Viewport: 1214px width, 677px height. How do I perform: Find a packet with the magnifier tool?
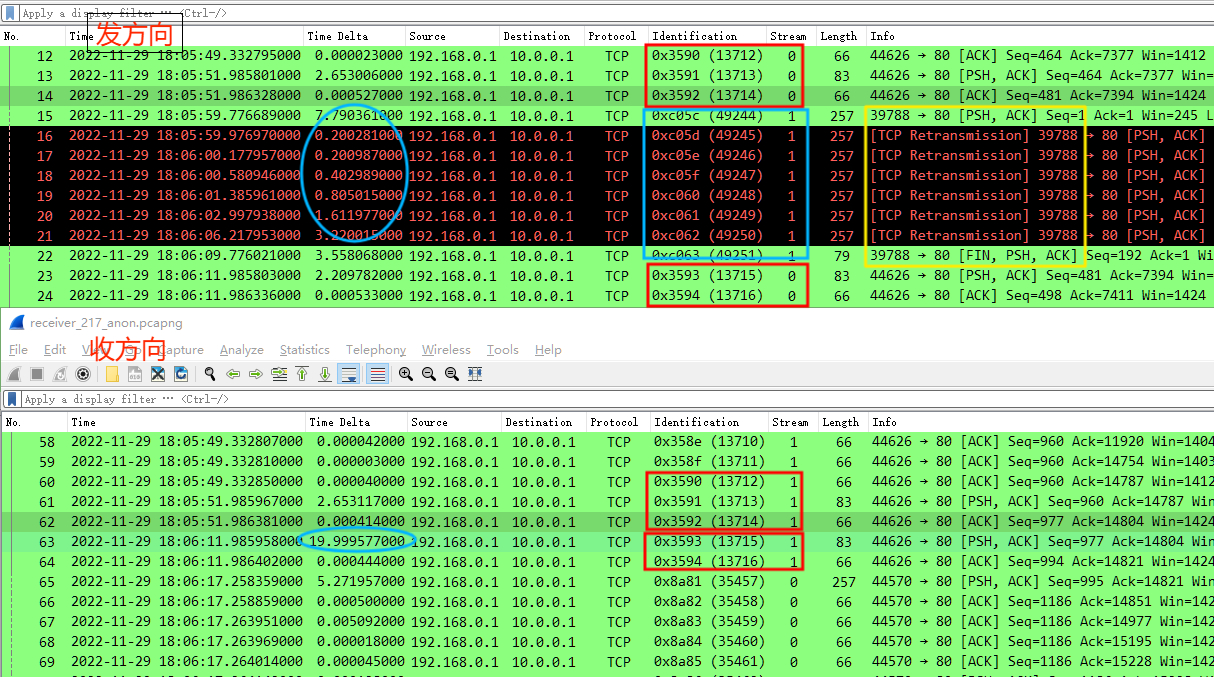pyautogui.click(x=210, y=374)
